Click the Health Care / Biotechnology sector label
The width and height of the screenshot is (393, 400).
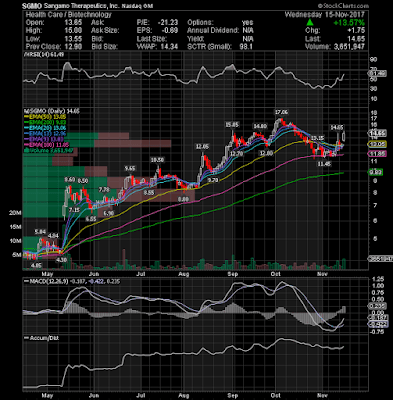68,15
